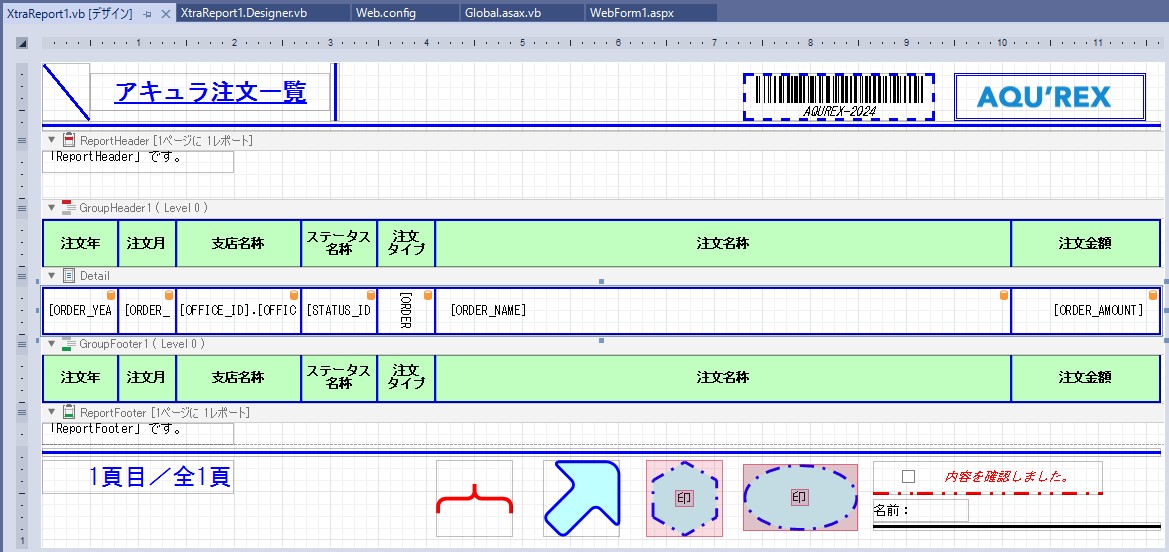Viewport: 1169px width, 552px height.
Task: Click the ReportHeader band icon
Action: (x=69, y=141)
